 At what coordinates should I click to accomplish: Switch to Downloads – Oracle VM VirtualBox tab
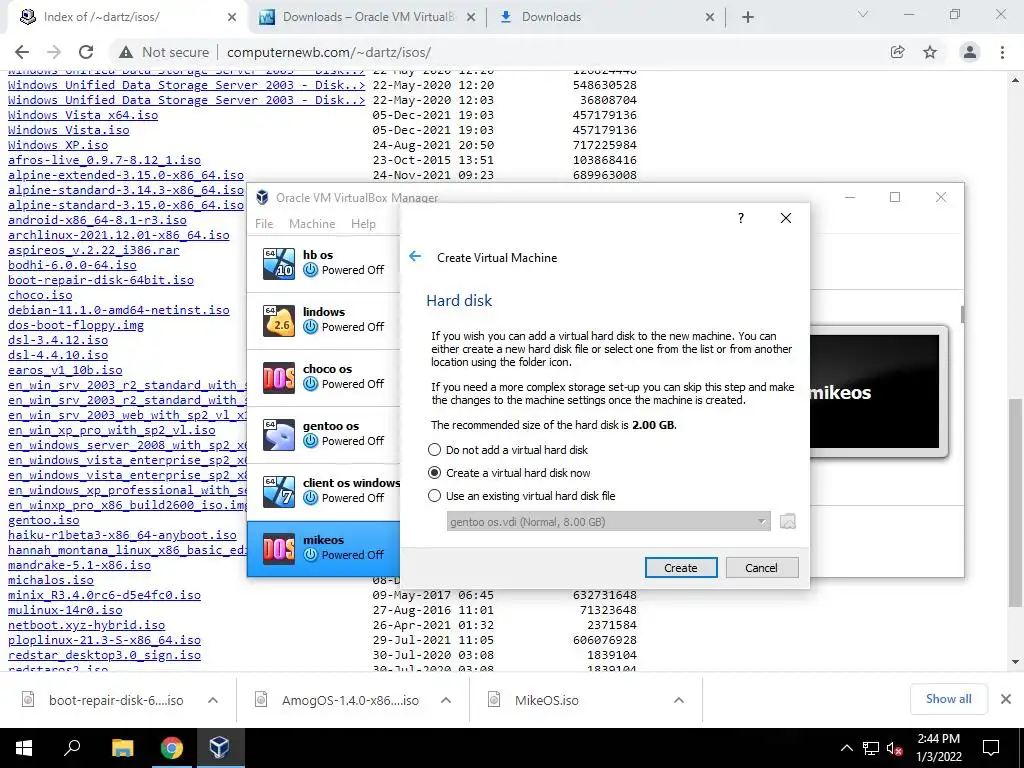pyautogui.click(x=368, y=18)
